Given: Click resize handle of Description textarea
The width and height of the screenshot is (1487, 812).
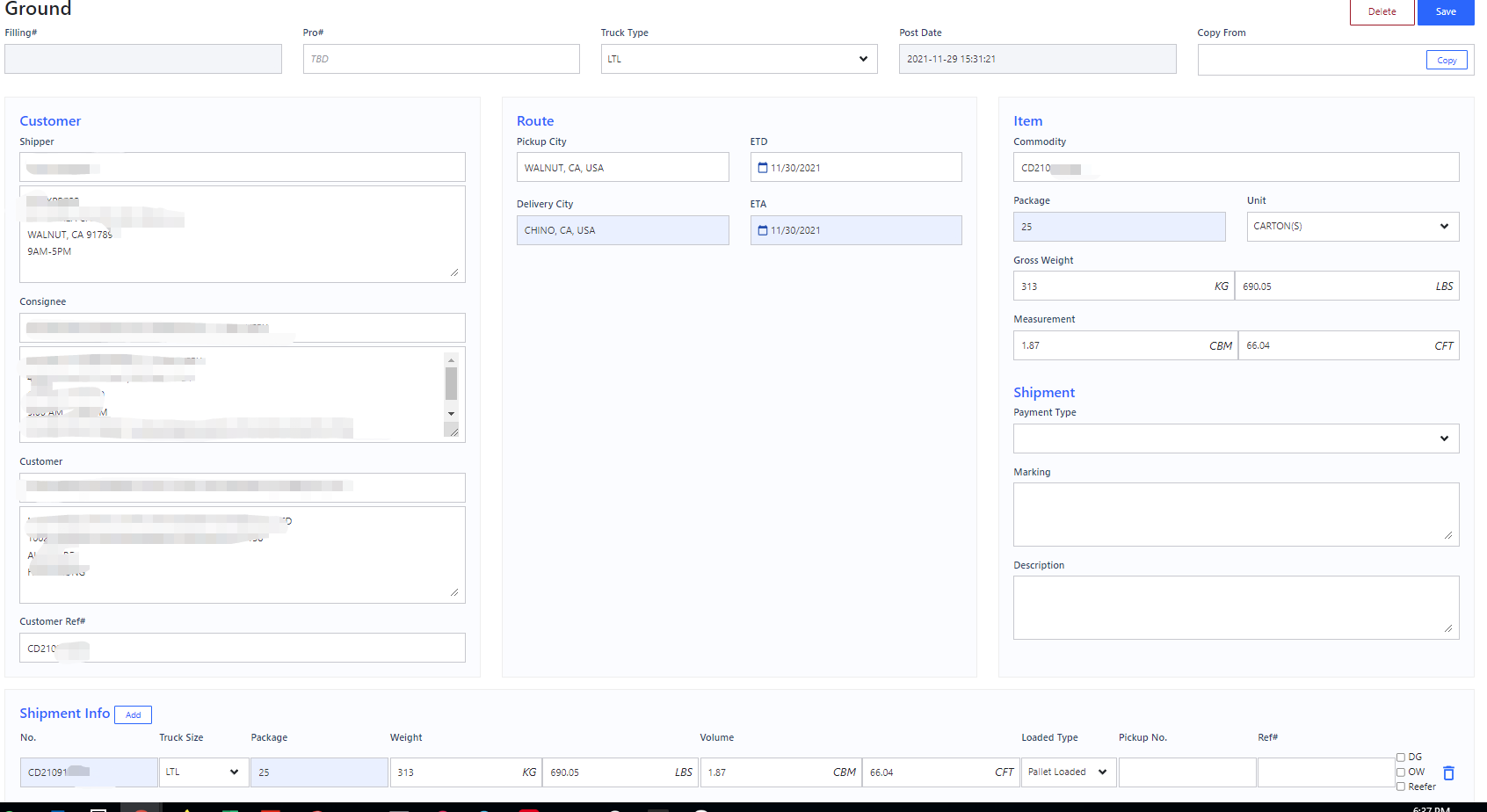Looking at the screenshot, I should pyautogui.click(x=1447, y=628).
